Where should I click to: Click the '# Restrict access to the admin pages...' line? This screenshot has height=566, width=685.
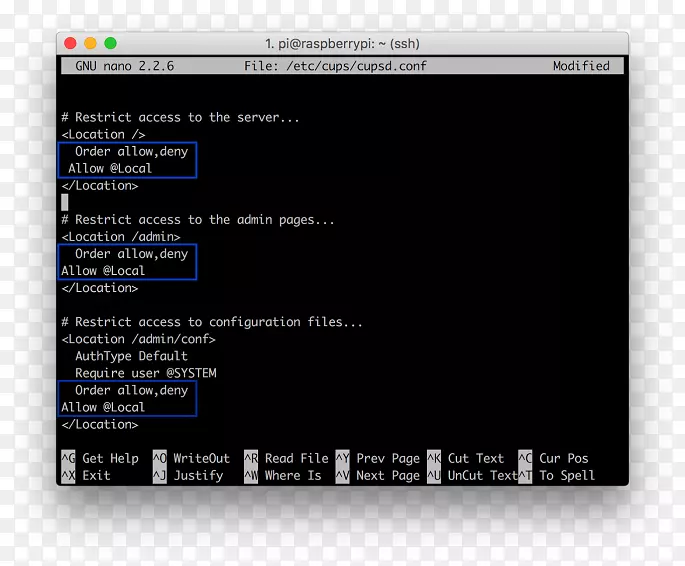pos(197,219)
